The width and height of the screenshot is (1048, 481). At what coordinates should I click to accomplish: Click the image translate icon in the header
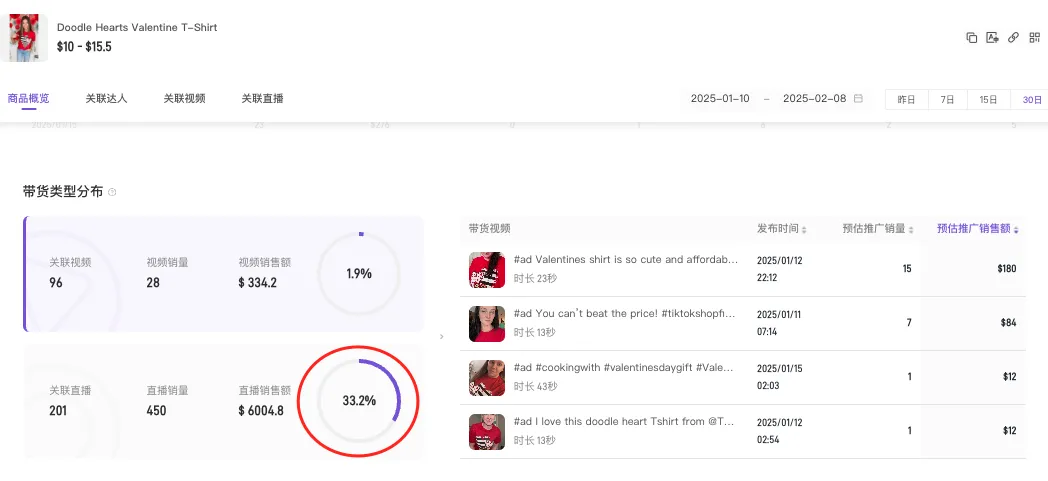(x=993, y=38)
